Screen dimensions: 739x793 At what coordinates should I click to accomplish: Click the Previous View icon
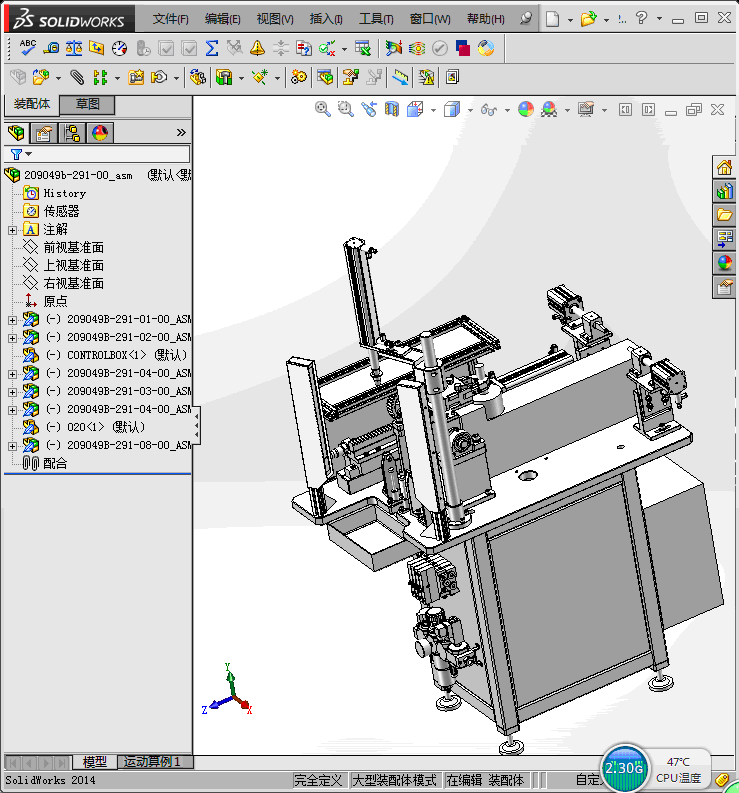(369, 109)
